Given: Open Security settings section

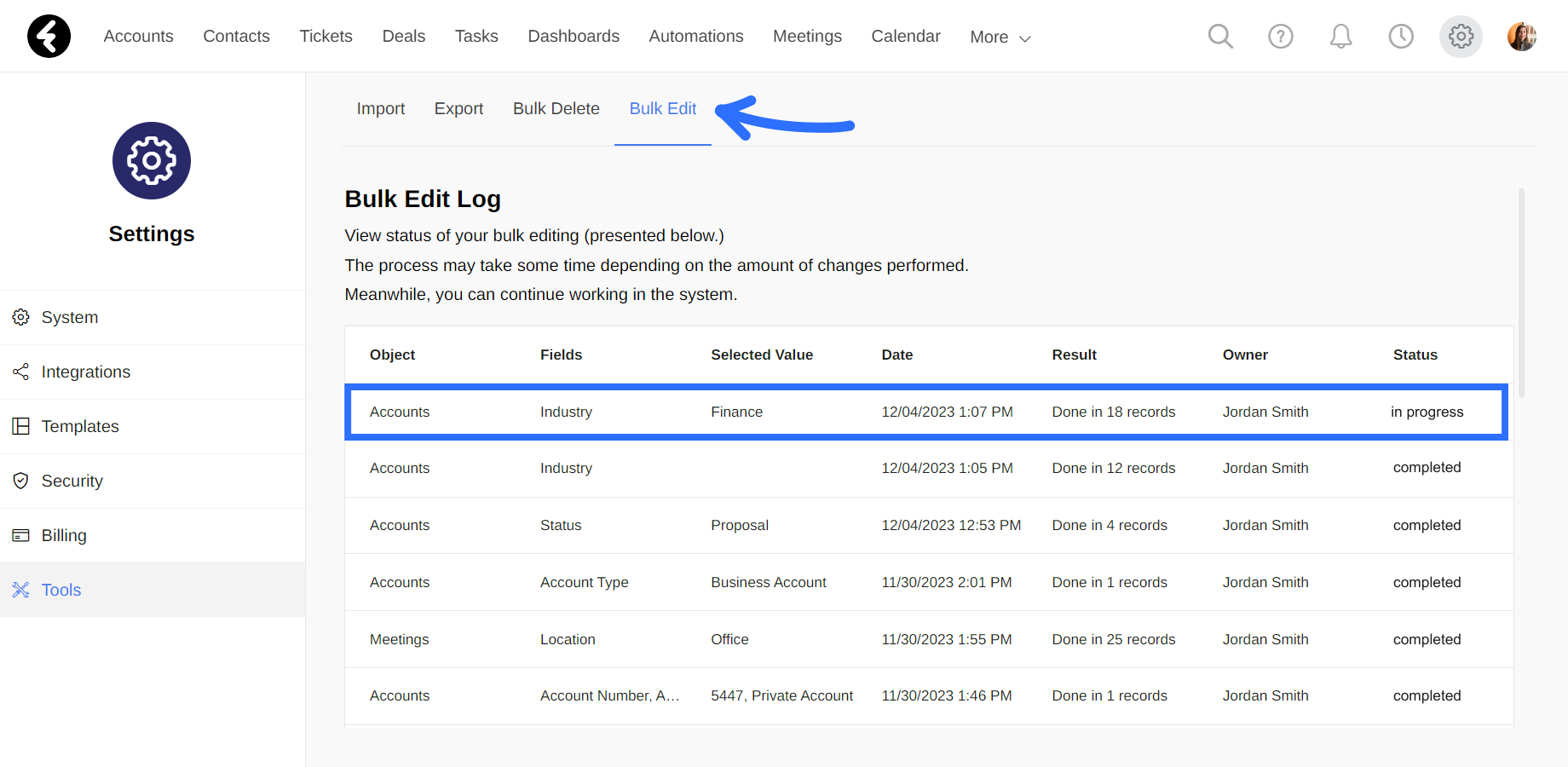Looking at the screenshot, I should coord(153,481).
